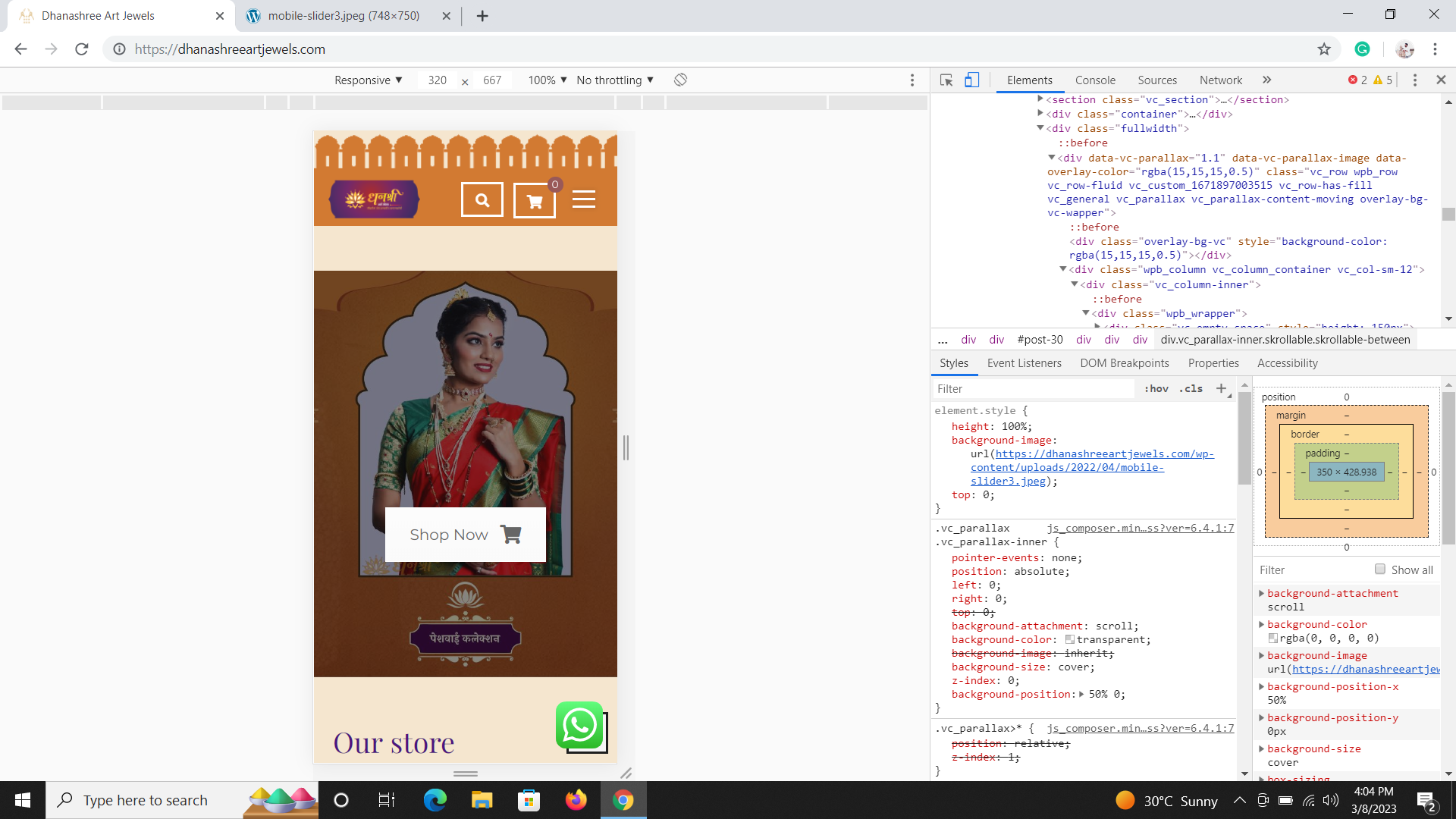Image resolution: width=1456 pixels, height=819 pixels.
Task: Click the transparent background-color swatch
Action: (1070, 640)
